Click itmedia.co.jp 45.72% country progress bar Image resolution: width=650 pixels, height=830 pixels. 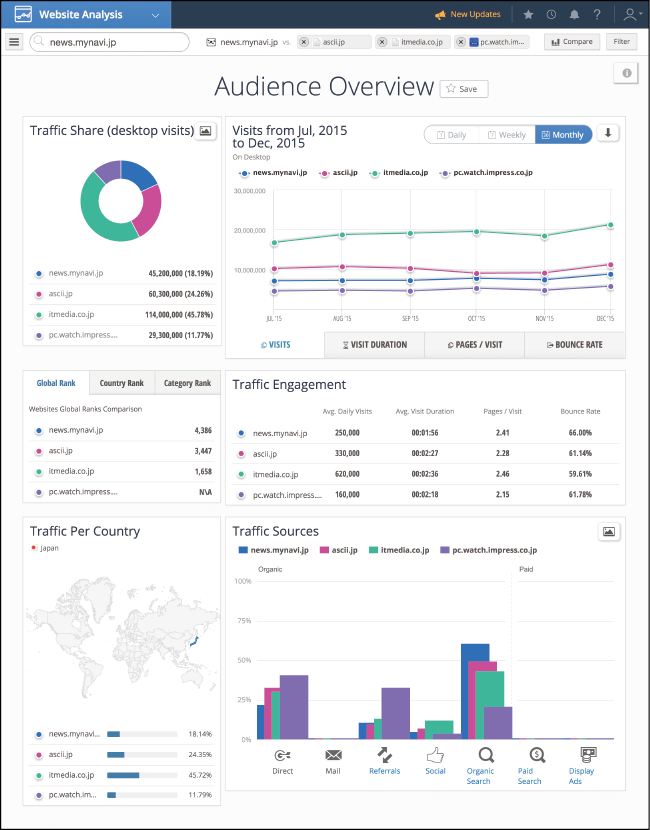(142, 775)
